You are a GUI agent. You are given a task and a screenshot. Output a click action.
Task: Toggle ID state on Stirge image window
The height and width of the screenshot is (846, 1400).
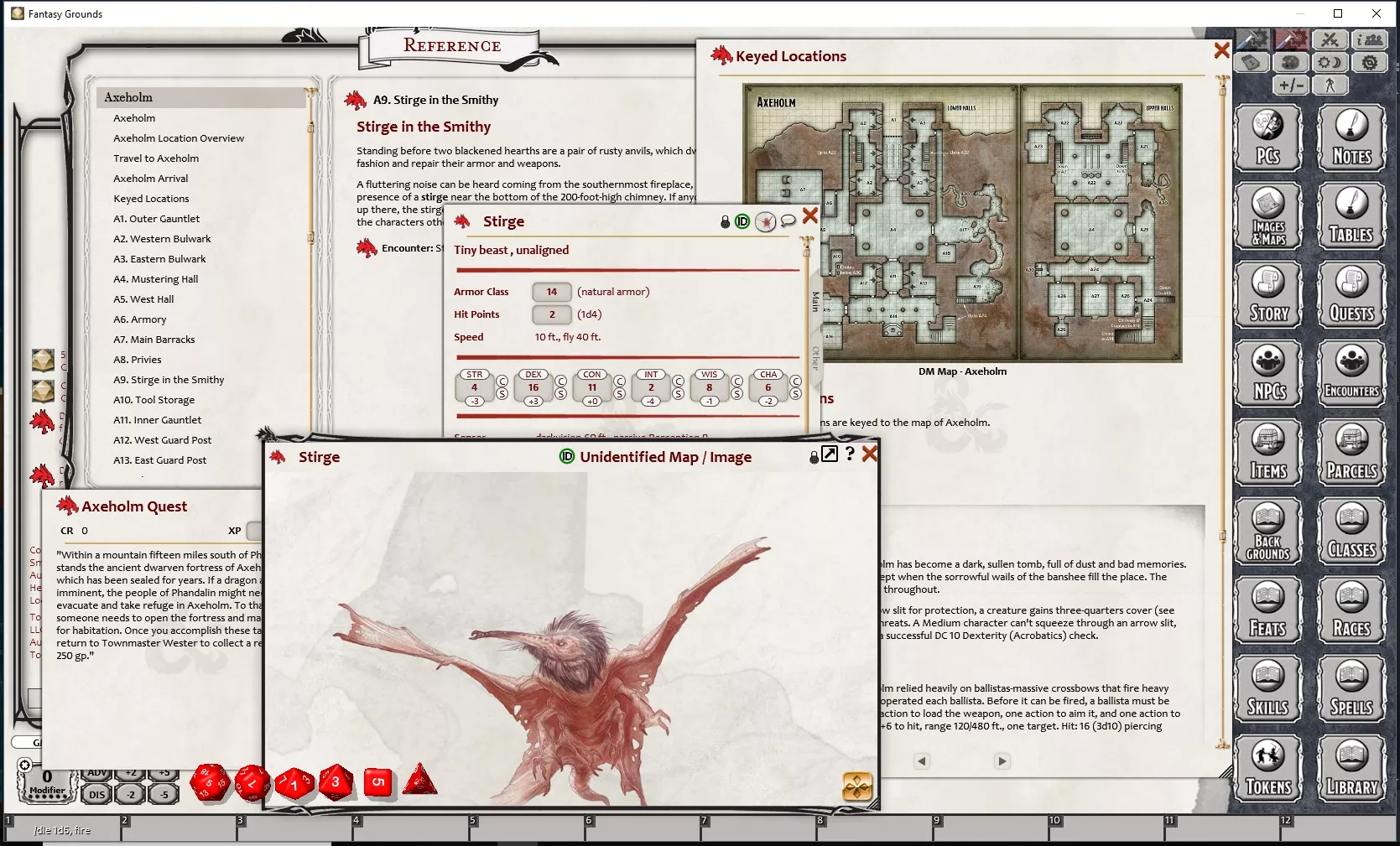[x=567, y=457]
